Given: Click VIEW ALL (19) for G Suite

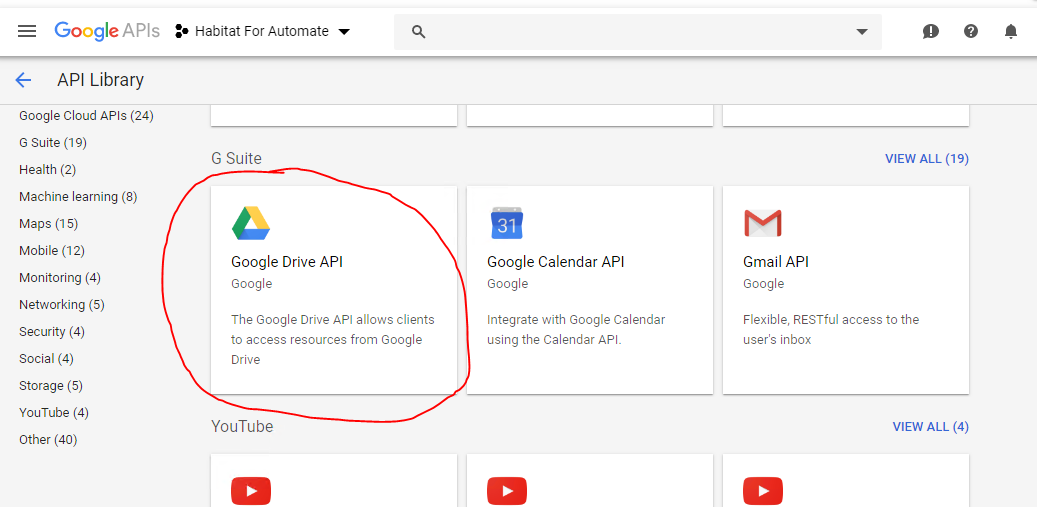Looking at the screenshot, I should 927,159.
